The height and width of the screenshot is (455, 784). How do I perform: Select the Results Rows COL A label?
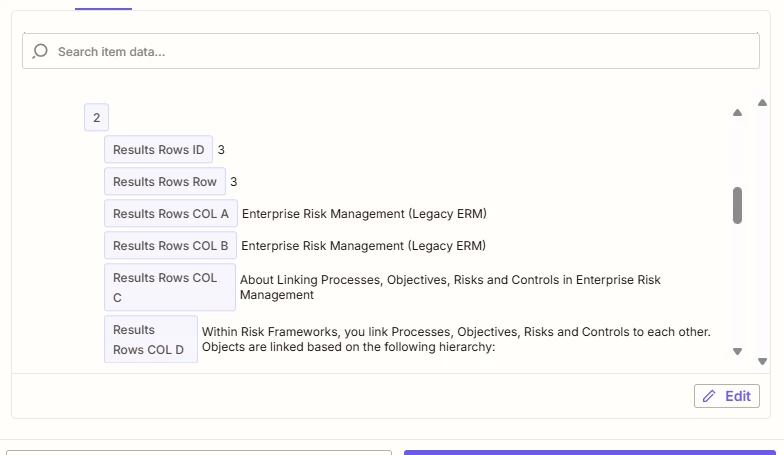tap(170, 214)
